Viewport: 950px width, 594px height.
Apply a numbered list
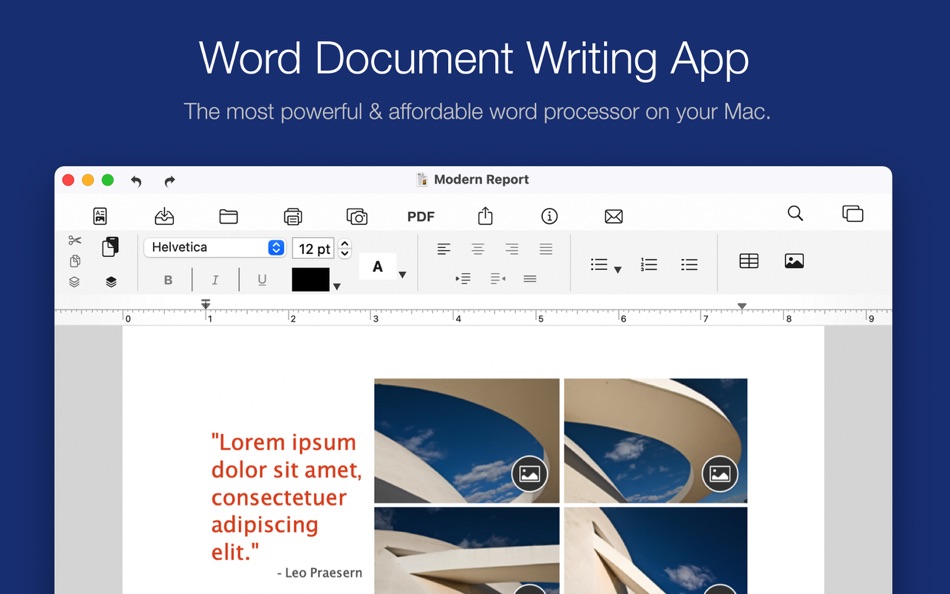tap(649, 264)
